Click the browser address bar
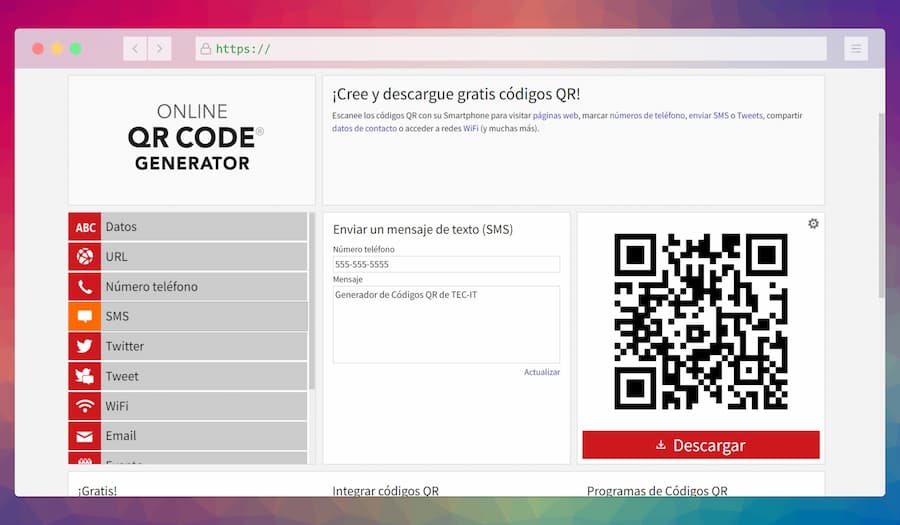The height and width of the screenshot is (525, 900). point(511,49)
